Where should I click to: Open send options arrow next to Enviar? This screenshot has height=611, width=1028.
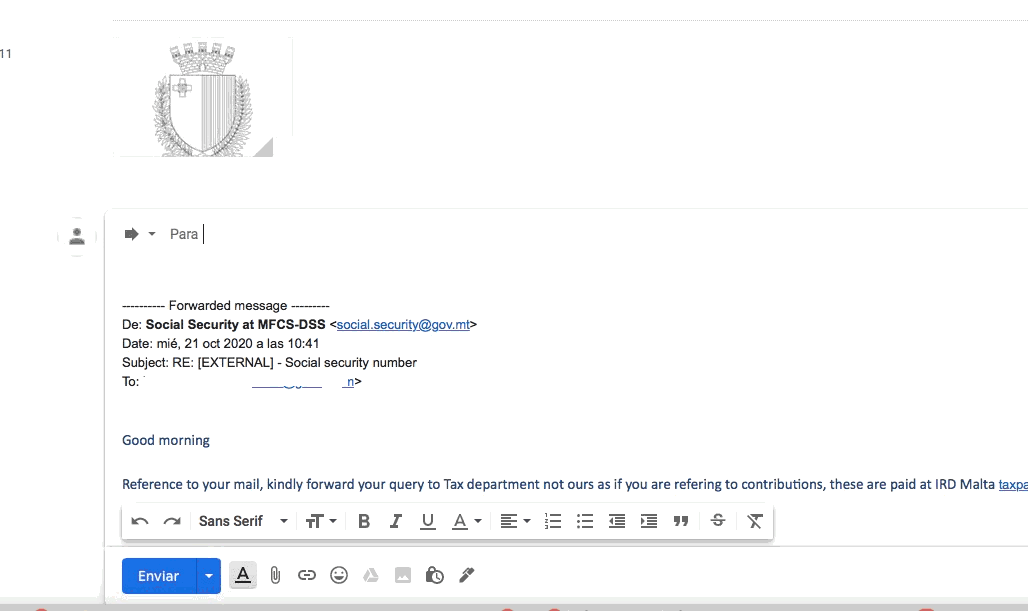pyautogui.click(x=209, y=576)
